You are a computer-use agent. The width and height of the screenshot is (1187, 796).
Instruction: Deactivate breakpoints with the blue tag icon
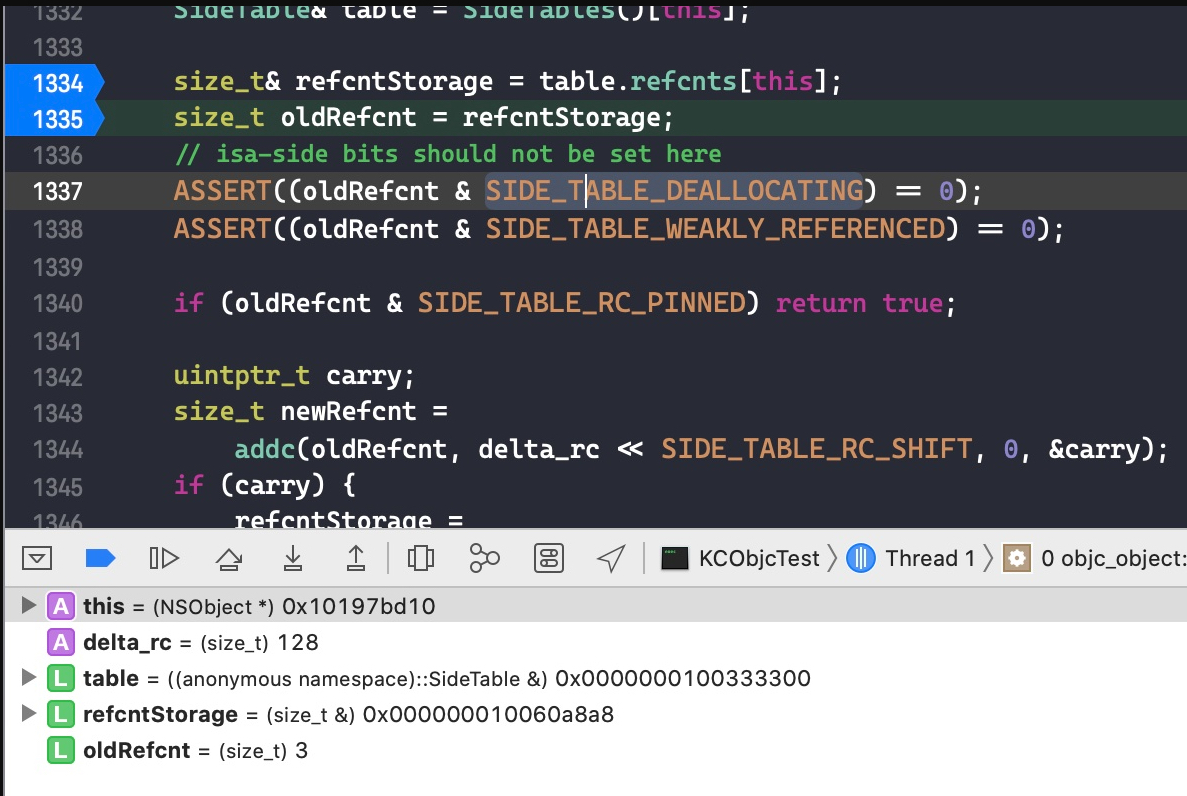pos(100,558)
